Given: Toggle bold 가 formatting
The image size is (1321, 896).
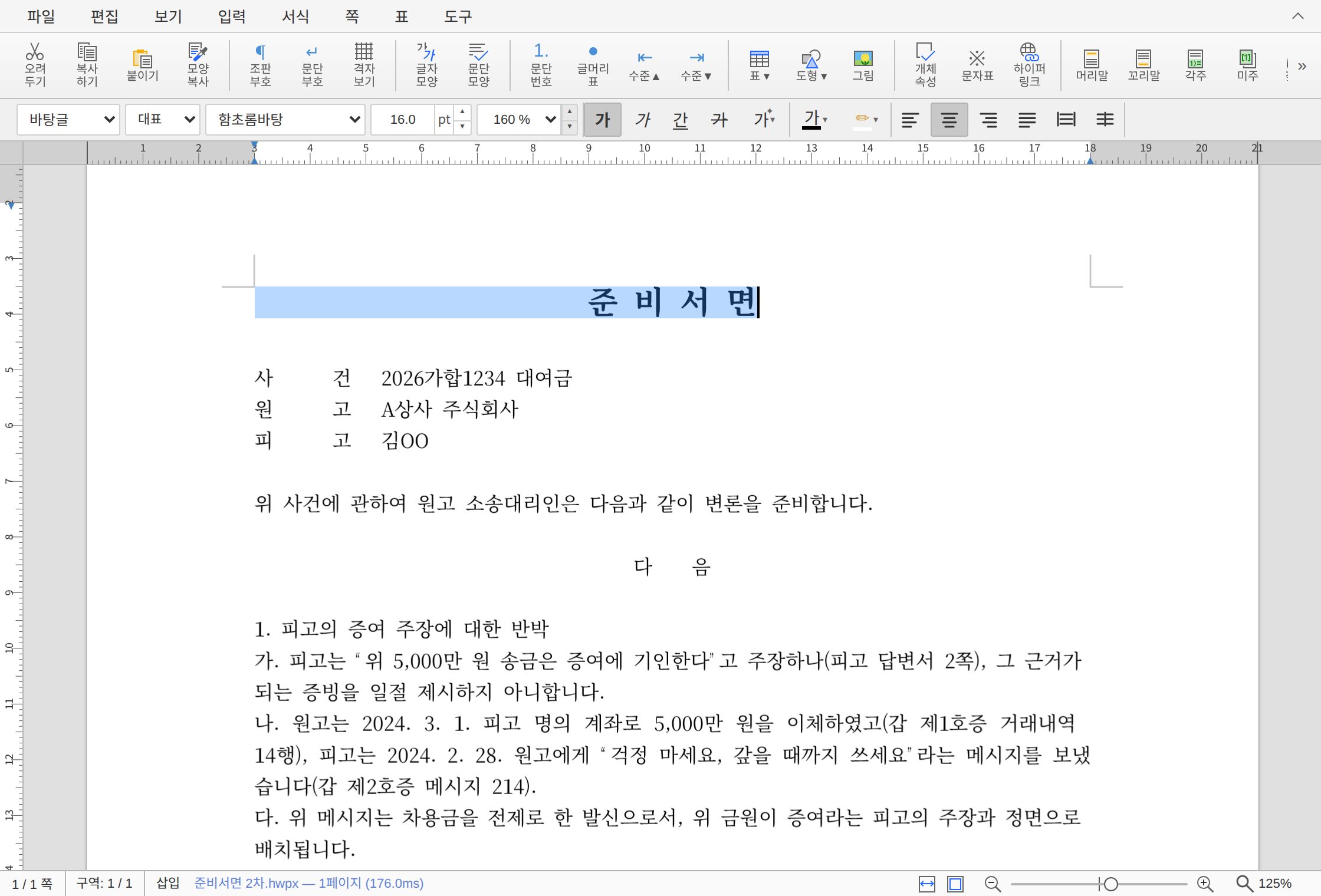Looking at the screenshot, I should point(602,120).
